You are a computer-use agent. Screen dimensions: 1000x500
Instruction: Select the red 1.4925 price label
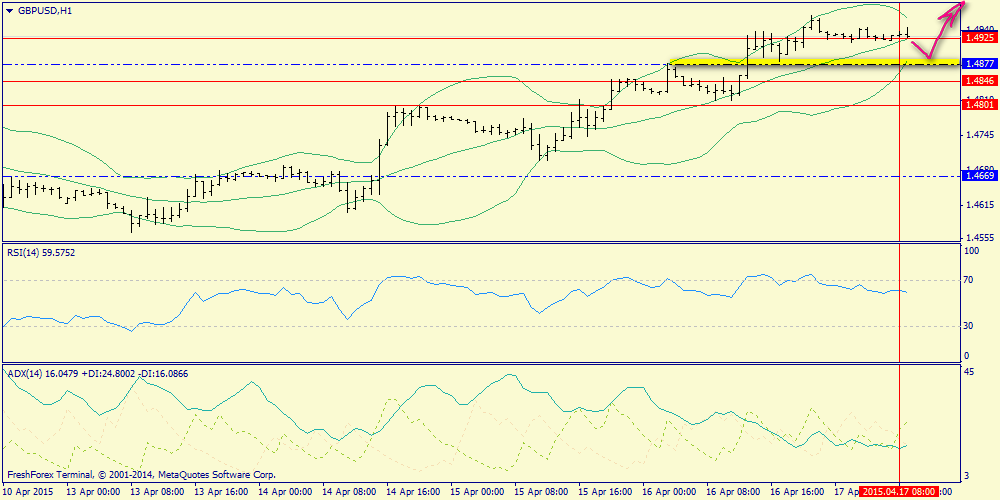point(978,38)
